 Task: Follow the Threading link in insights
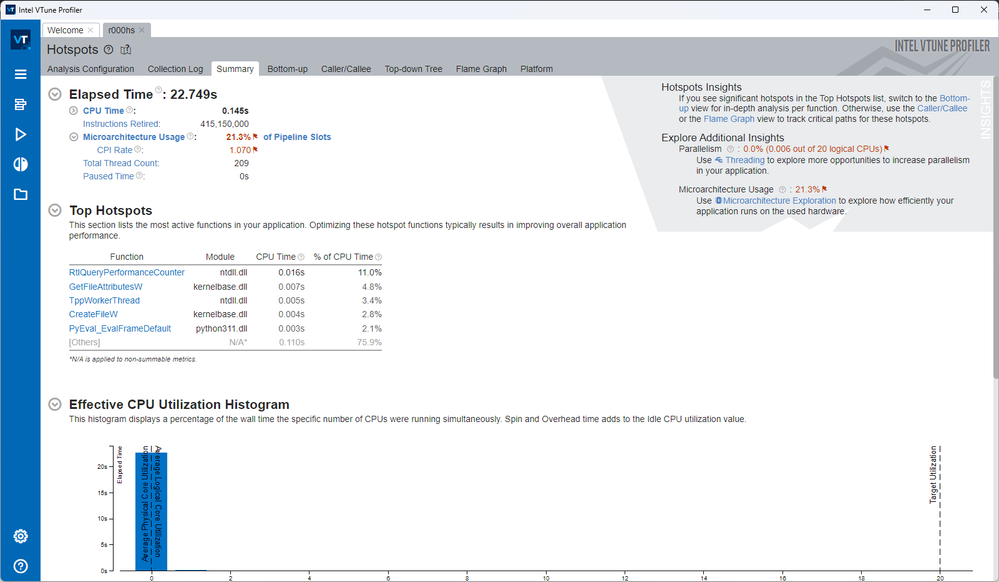[x=745, y=160]
